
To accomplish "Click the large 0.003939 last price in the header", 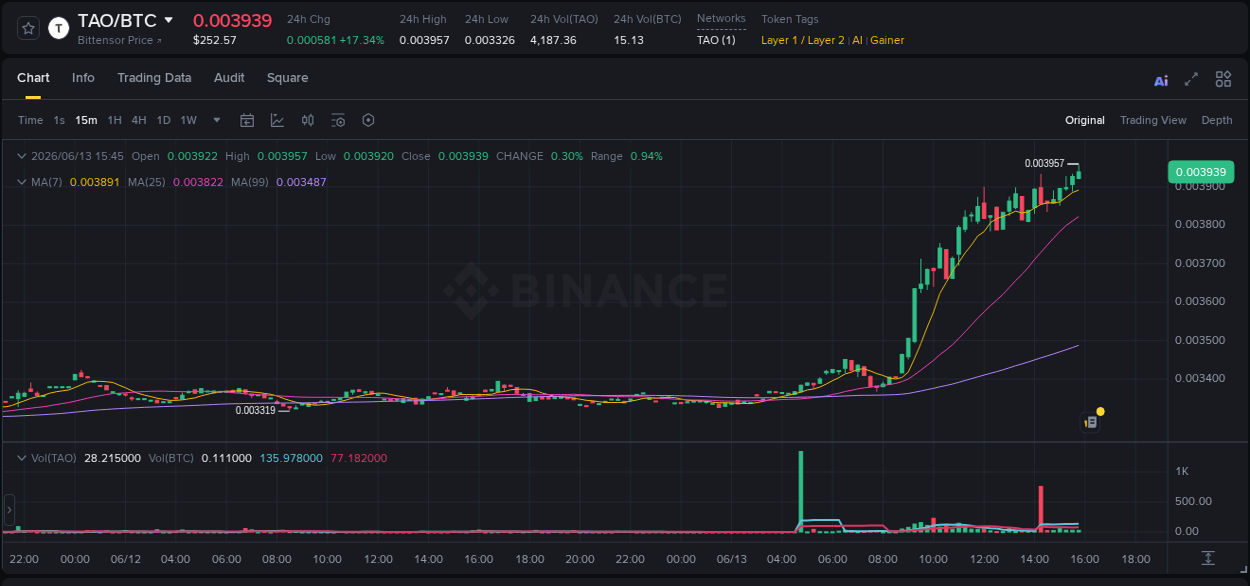I will click(x=232, y=20).
